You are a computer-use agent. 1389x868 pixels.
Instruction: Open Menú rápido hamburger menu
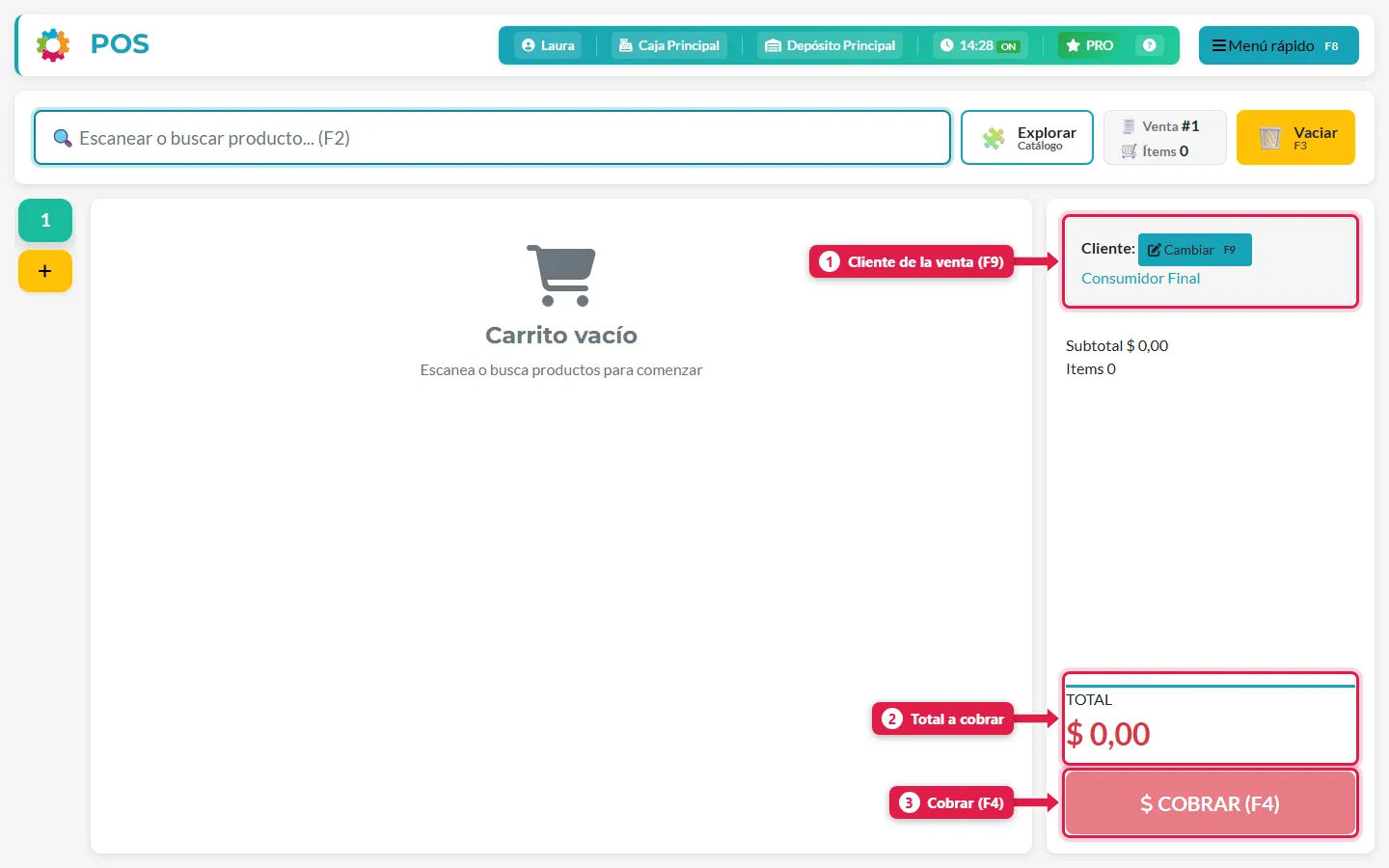(1278, 45)
